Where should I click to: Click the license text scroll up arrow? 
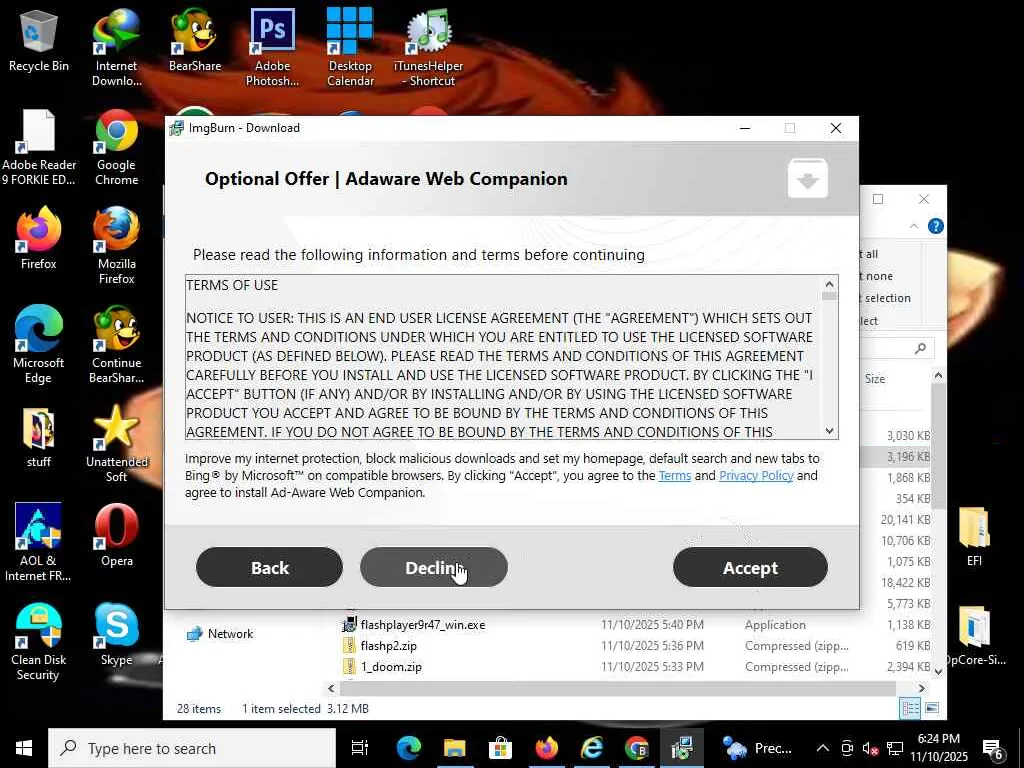829,284
